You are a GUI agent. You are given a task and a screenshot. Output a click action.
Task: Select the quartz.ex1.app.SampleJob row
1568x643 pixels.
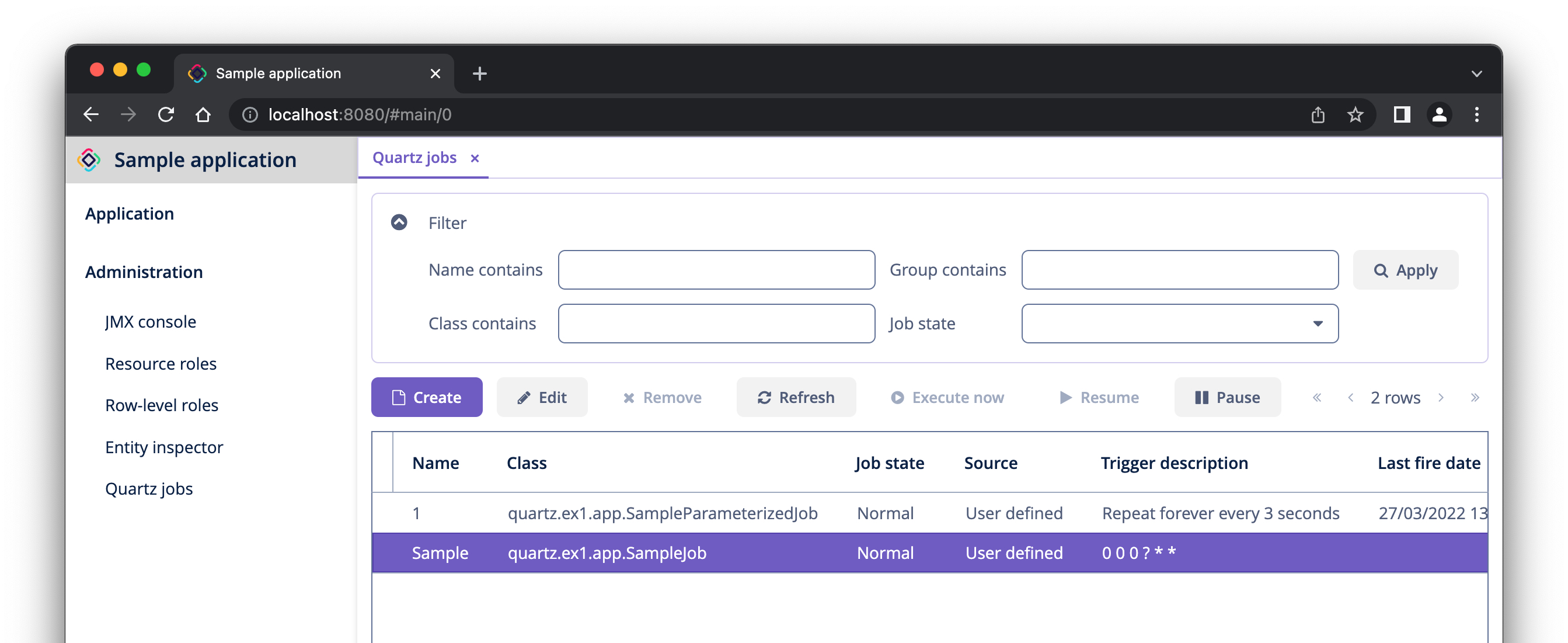[x=929, y=553]
